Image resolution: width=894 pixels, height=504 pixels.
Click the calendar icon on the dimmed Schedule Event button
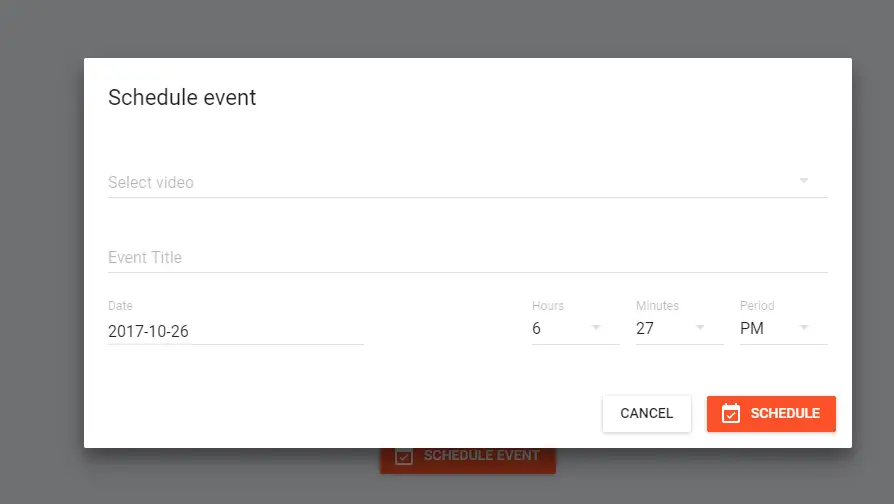click(x=404, y=456)
